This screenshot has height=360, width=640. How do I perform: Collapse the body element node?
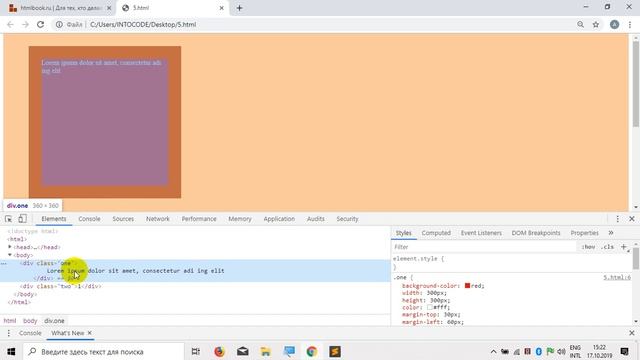point(10,255)
